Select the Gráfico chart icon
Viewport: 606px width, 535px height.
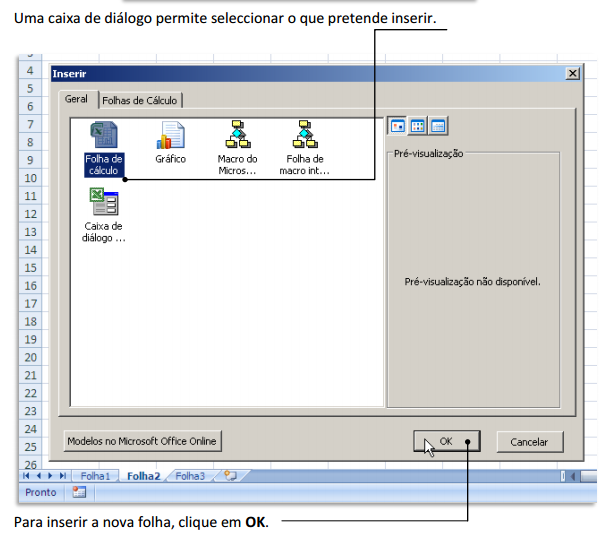(170, 136)
